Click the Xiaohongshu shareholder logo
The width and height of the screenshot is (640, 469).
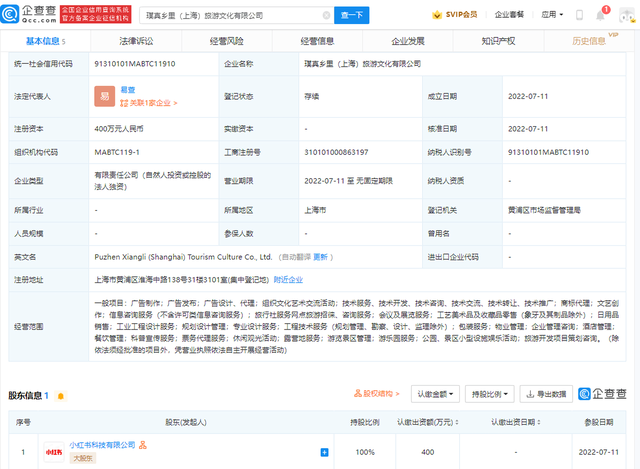(54, 452)
